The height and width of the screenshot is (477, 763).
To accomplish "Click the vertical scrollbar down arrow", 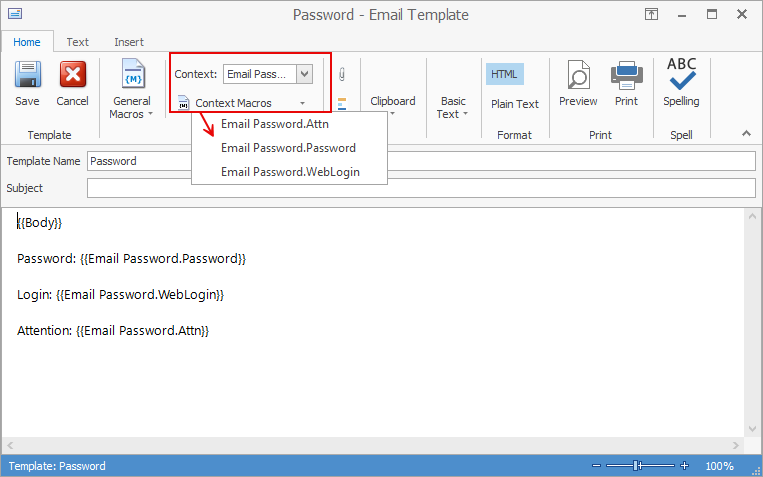I will [752, 428].
